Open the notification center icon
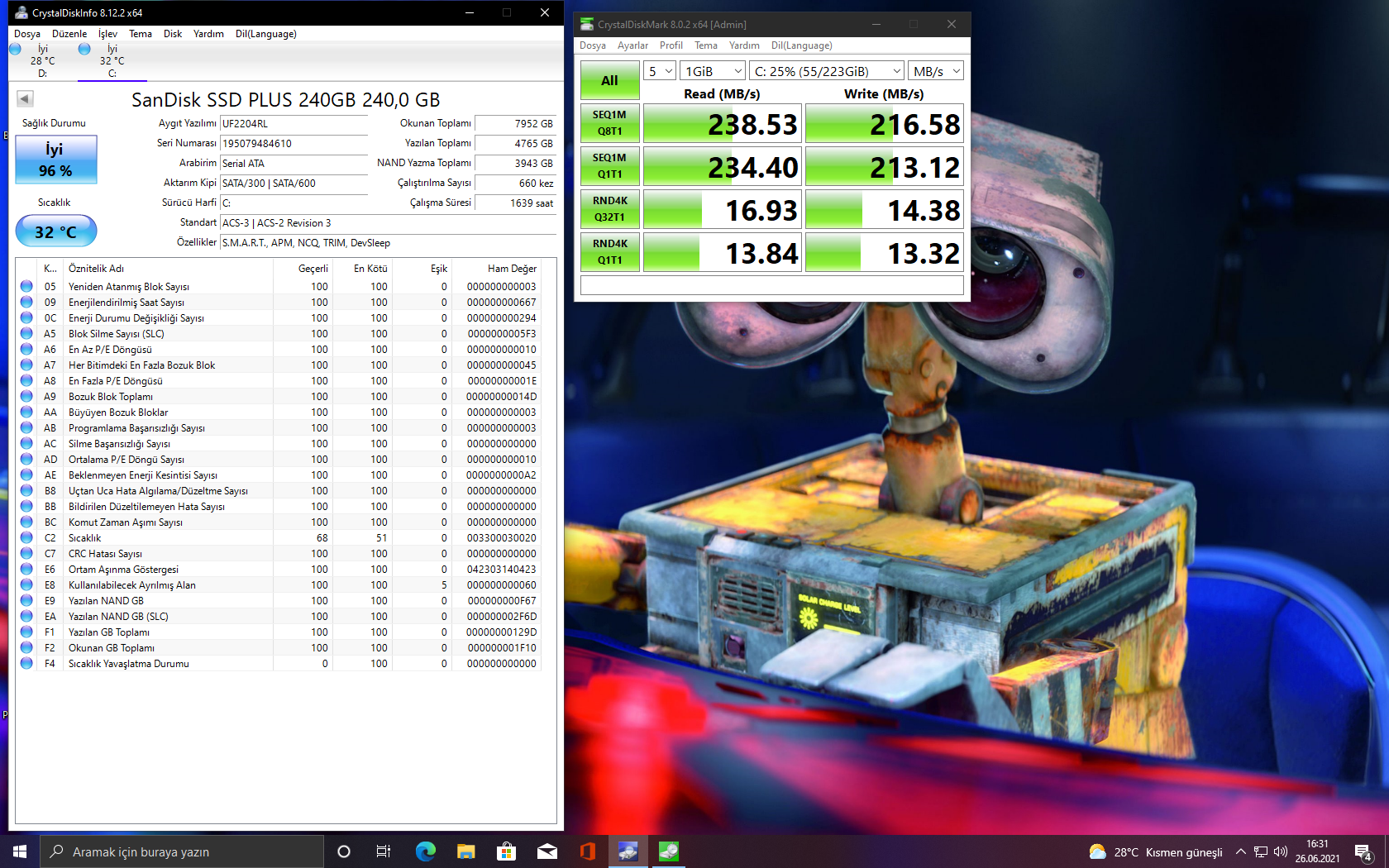Image resolution: width=1389 pixels, height=868 pixels. pyautogui.click(x=1363, y=851)
